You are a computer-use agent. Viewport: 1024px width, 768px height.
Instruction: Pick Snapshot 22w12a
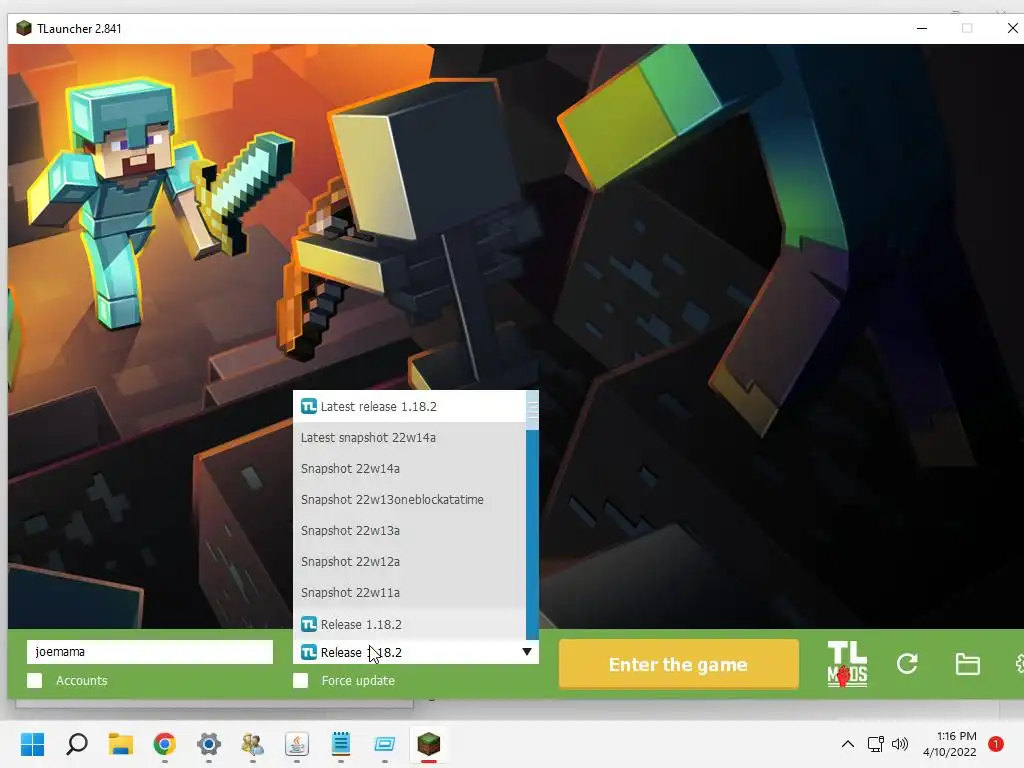409,562
